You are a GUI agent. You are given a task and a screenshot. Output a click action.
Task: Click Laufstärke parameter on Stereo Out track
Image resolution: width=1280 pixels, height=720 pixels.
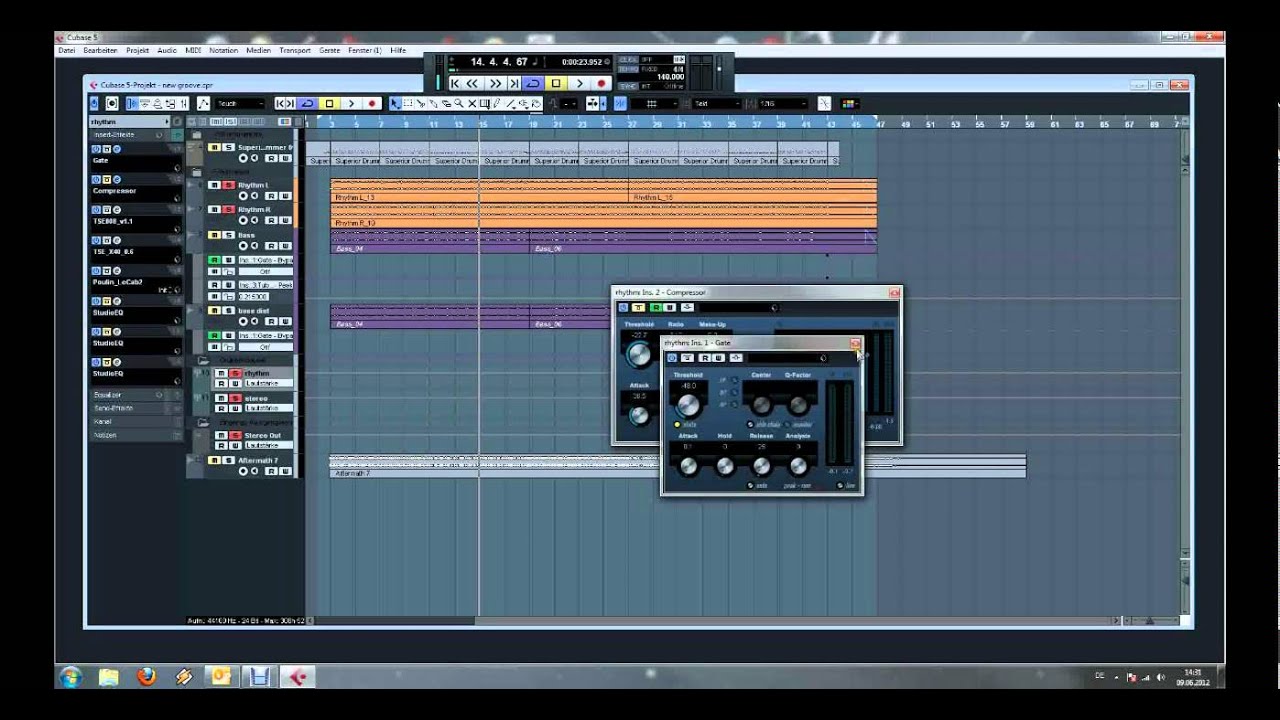[269, 445]
